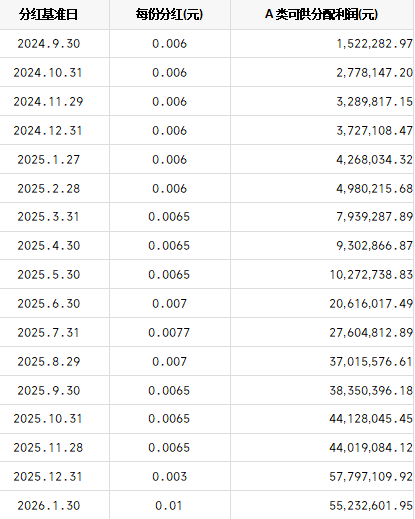The image size is (415, 519).
Task: Click profit value 3,727,108.47
Action: coord(374,131)
